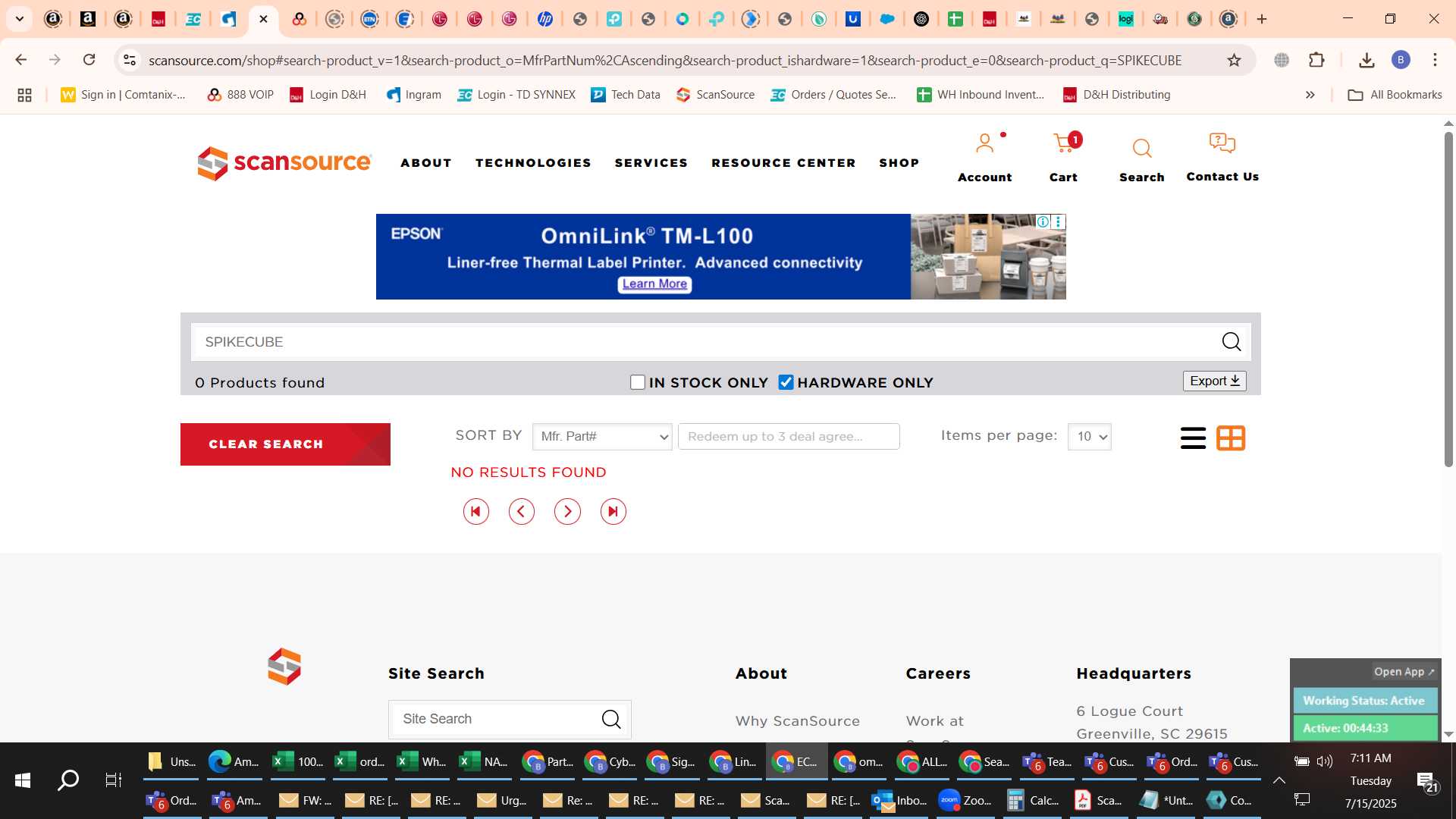Open Windows taskbar search

(x=68, y=780)
